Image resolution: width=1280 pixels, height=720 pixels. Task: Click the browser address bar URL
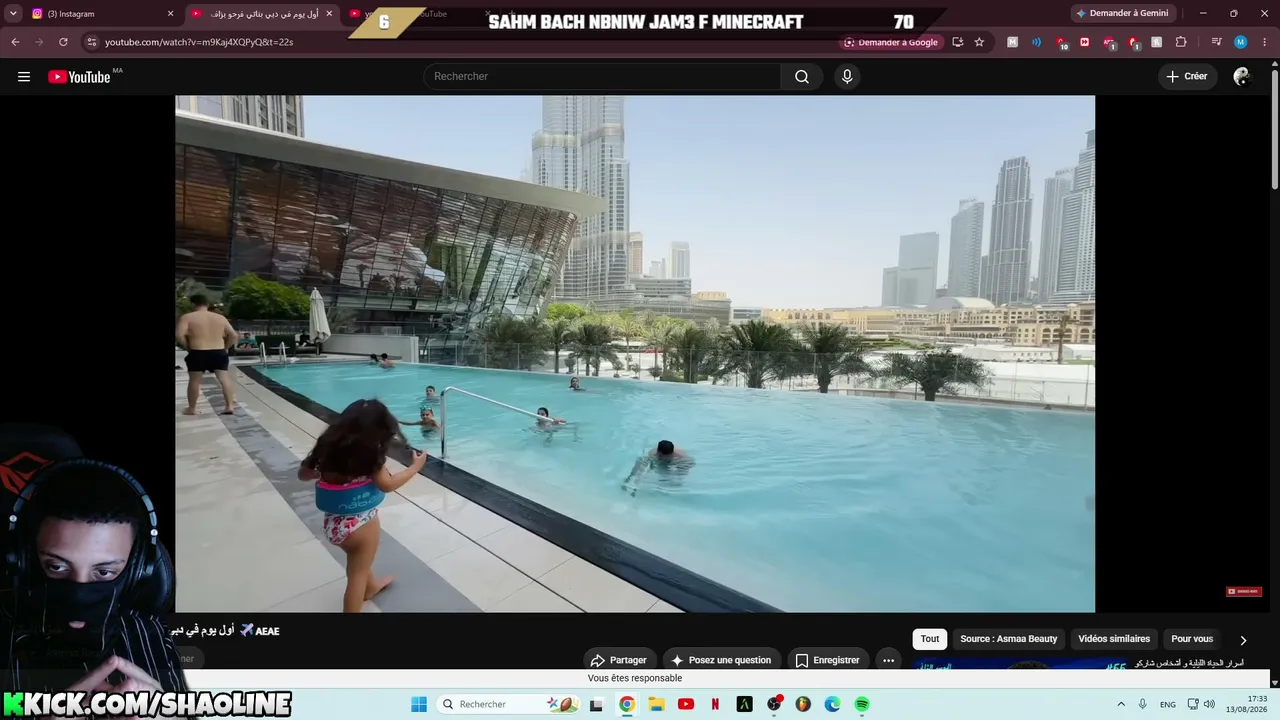point(199,42)
